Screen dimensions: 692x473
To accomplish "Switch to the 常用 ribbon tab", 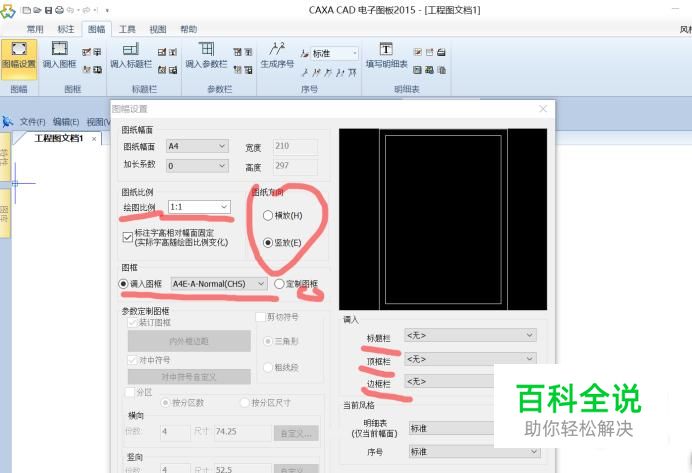I will (x=35, y=29).
